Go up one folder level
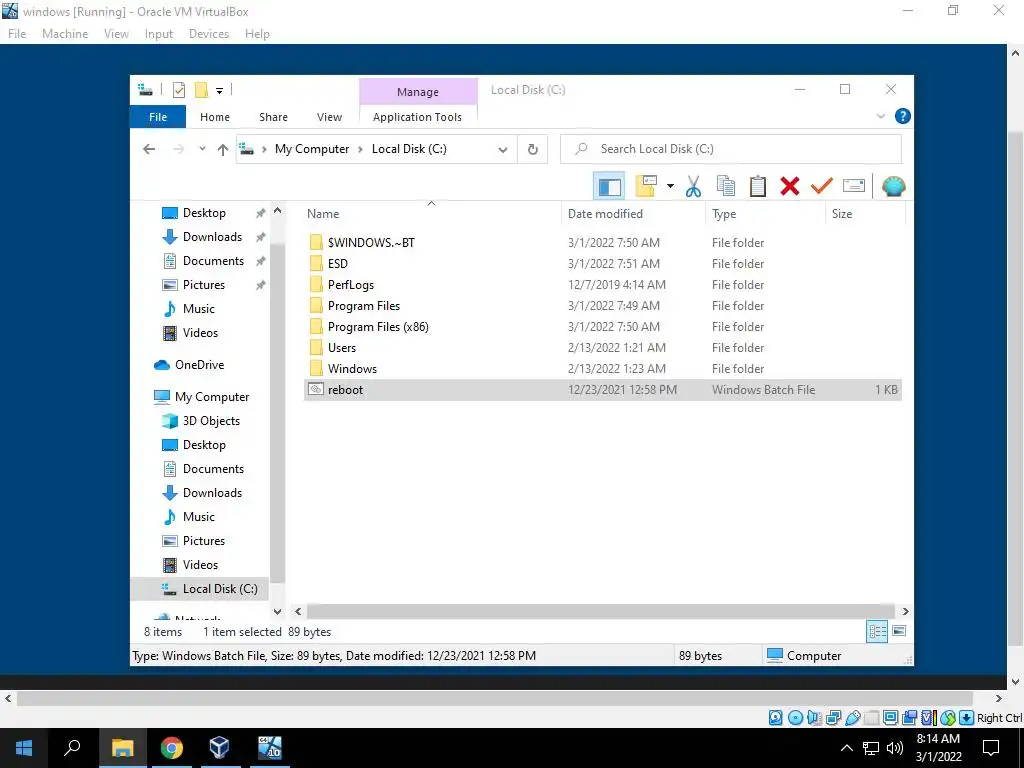 point(223,149)
